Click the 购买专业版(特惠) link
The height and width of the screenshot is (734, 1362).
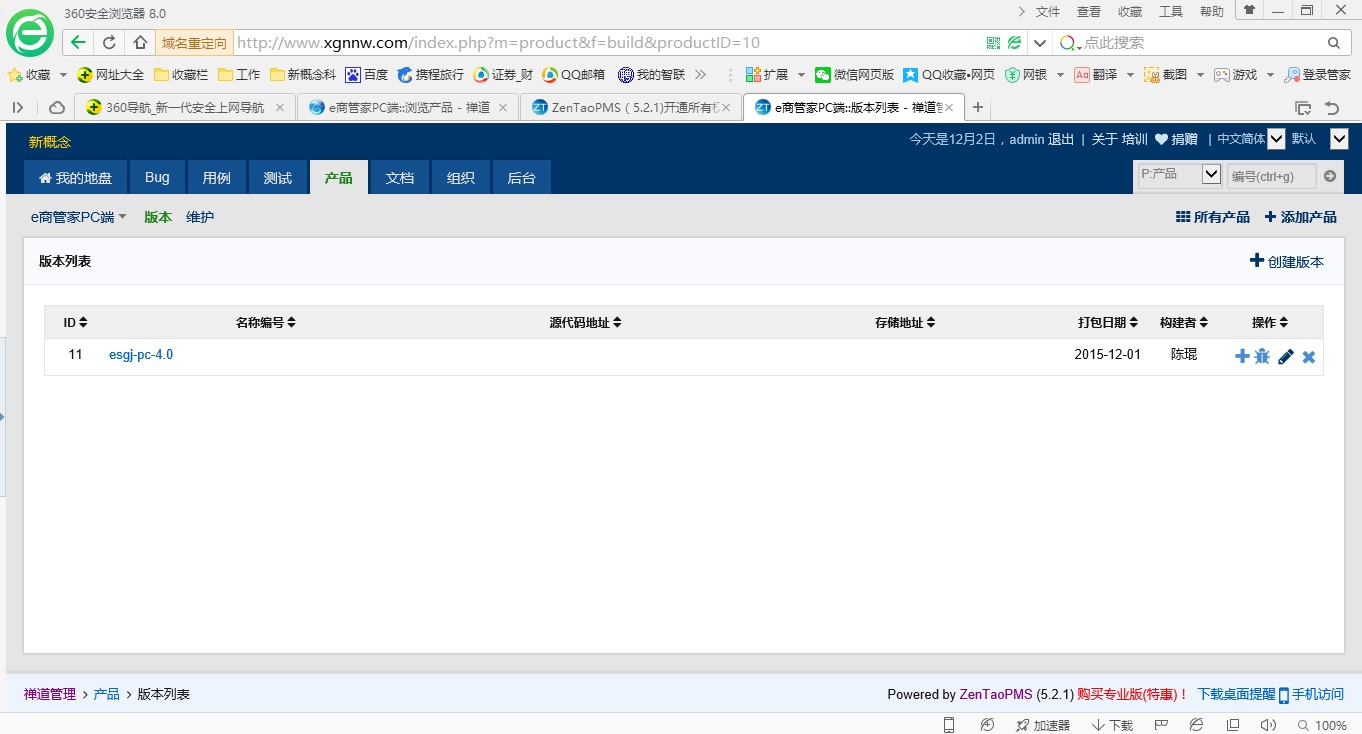(x=1133, y=694)
